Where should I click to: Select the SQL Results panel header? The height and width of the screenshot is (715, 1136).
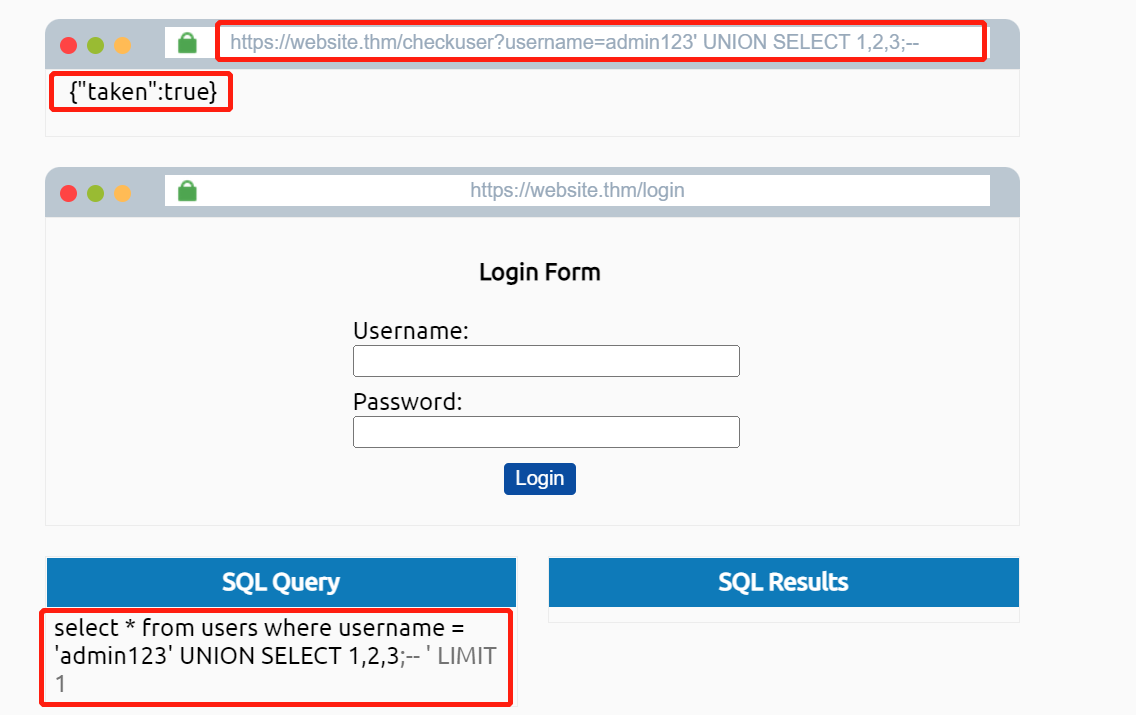[x=783, y=582]
